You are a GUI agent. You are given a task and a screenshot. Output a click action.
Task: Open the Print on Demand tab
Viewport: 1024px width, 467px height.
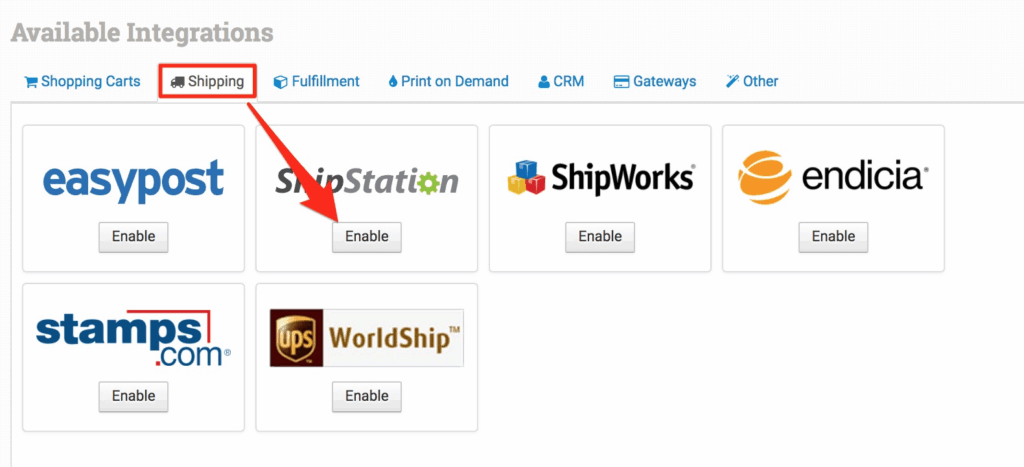tap(448, 81)
